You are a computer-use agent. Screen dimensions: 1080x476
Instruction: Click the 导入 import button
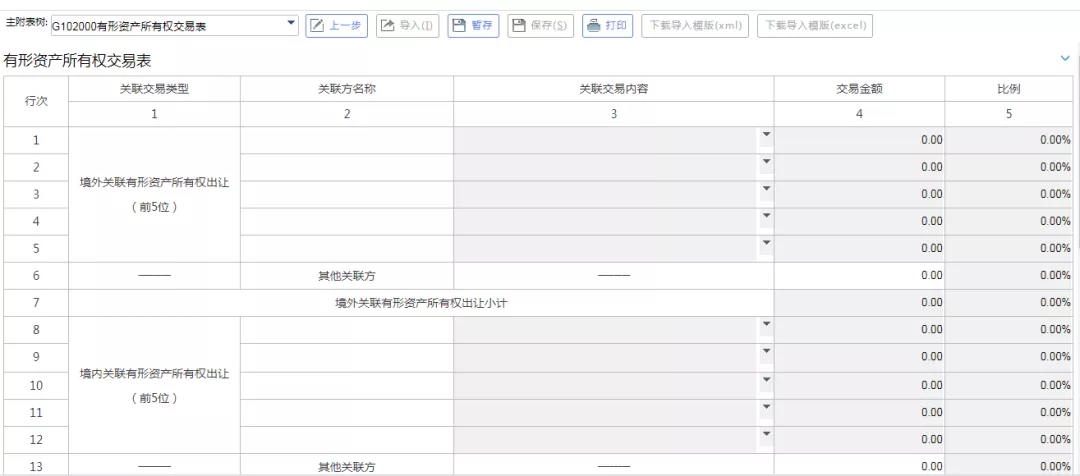pyautogui.click(x=407, y=25)
